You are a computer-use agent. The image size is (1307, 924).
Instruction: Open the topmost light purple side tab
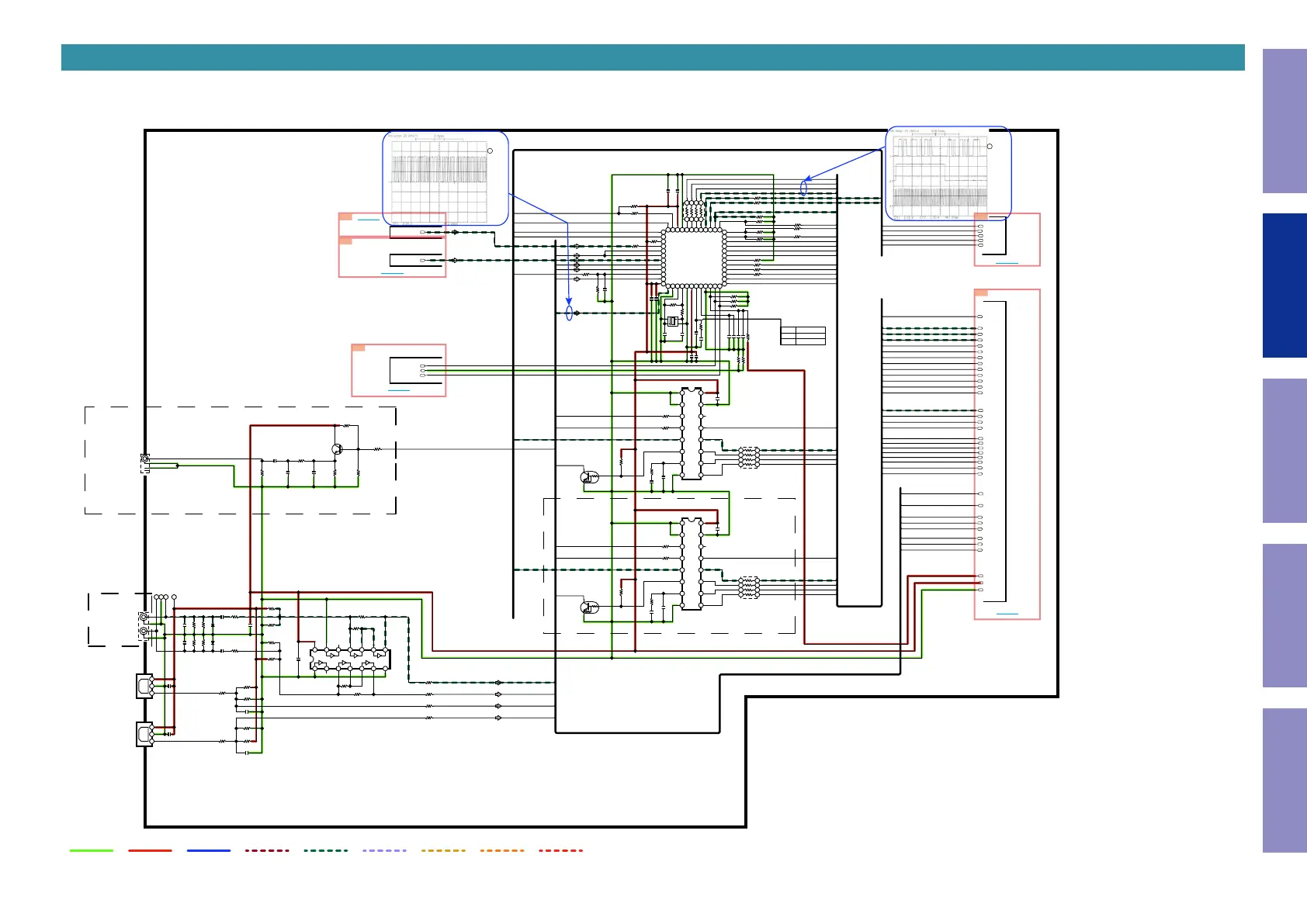[x=1284, y=121]
